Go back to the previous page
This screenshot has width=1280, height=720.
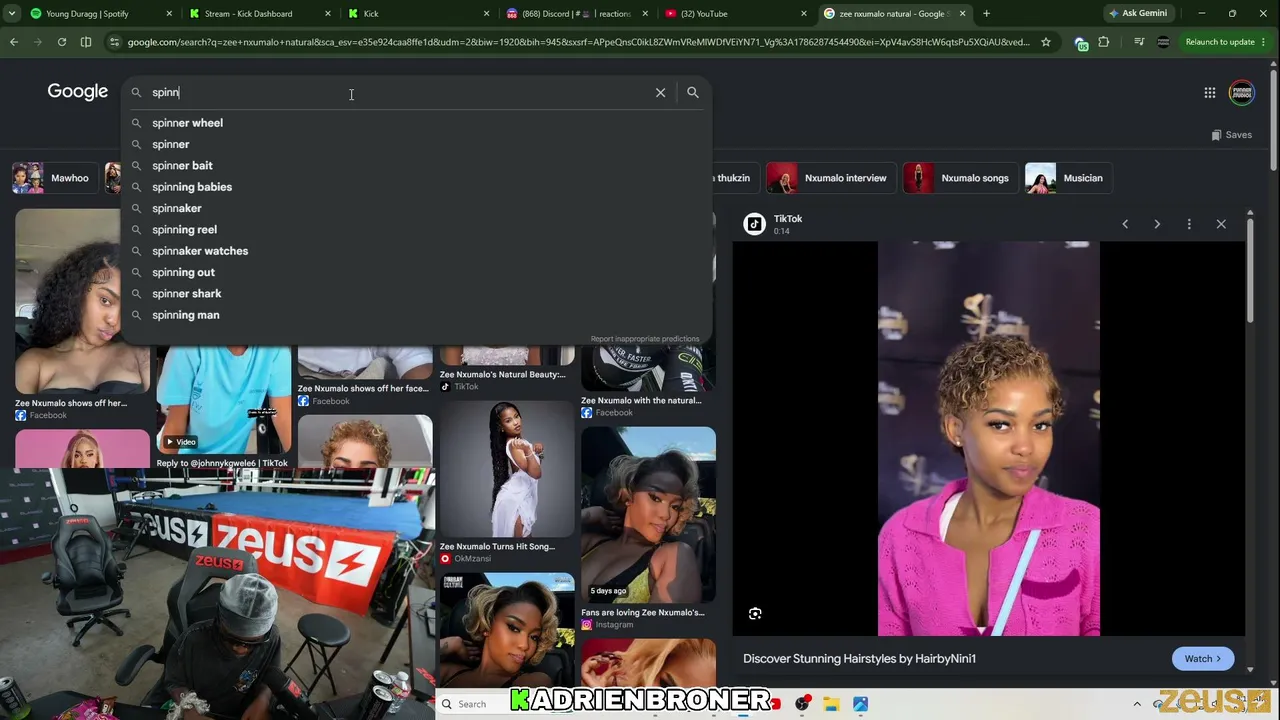[x=14, y=42]
